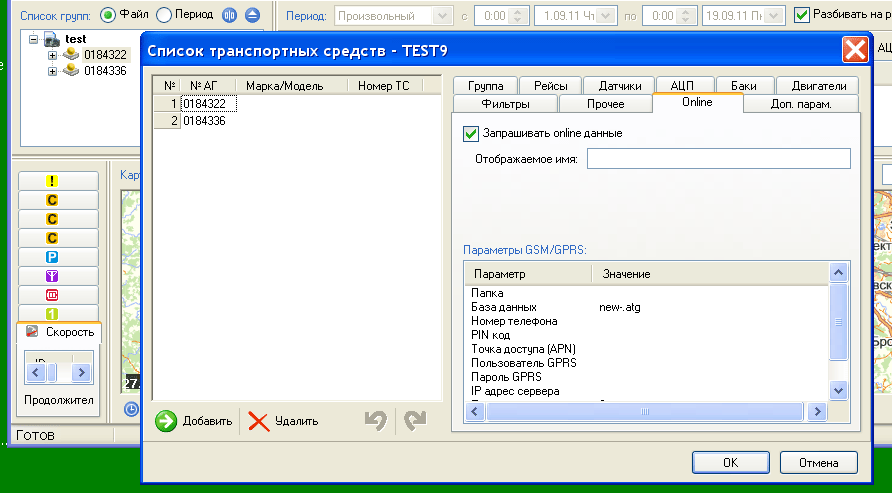Select the Точка доступа (APN) parameter row

tap(647, 349)
